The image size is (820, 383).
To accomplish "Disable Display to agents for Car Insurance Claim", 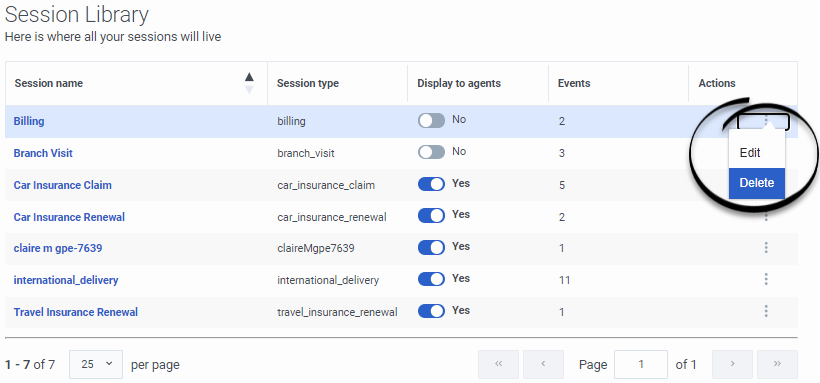I will (431, 184).
